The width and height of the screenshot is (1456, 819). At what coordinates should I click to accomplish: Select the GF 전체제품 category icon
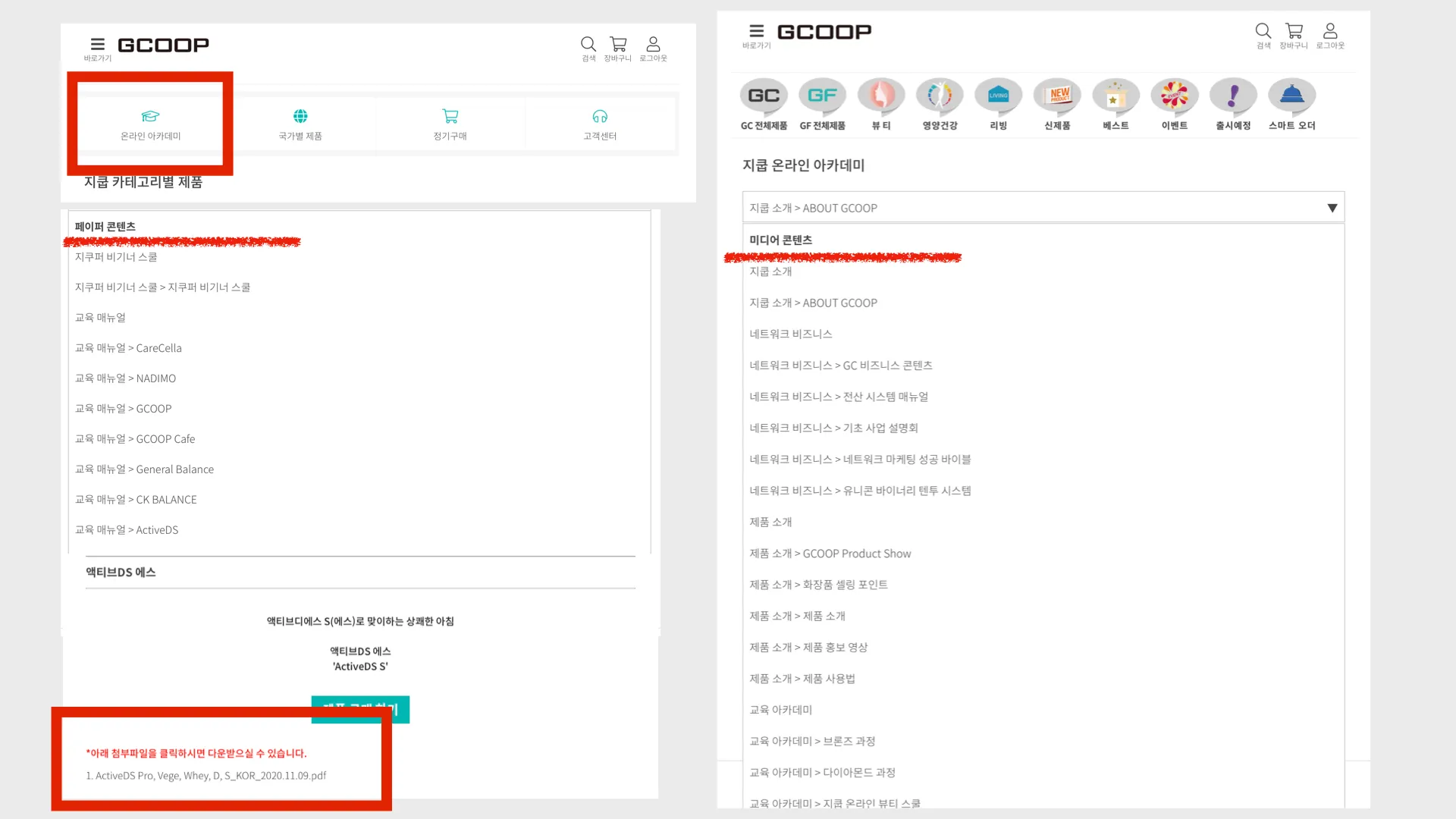tap(822, 96)
